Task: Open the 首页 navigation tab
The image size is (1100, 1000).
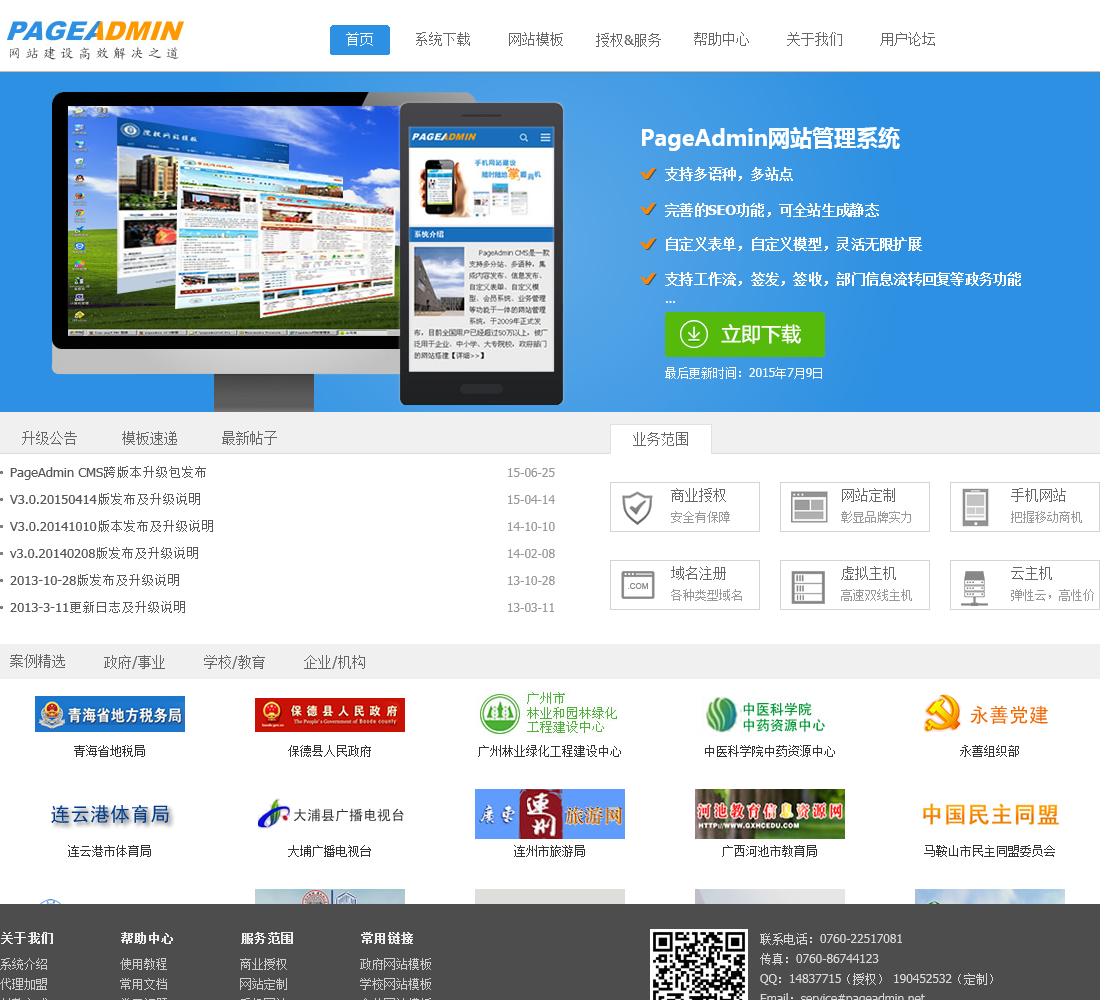Action: 360,40
